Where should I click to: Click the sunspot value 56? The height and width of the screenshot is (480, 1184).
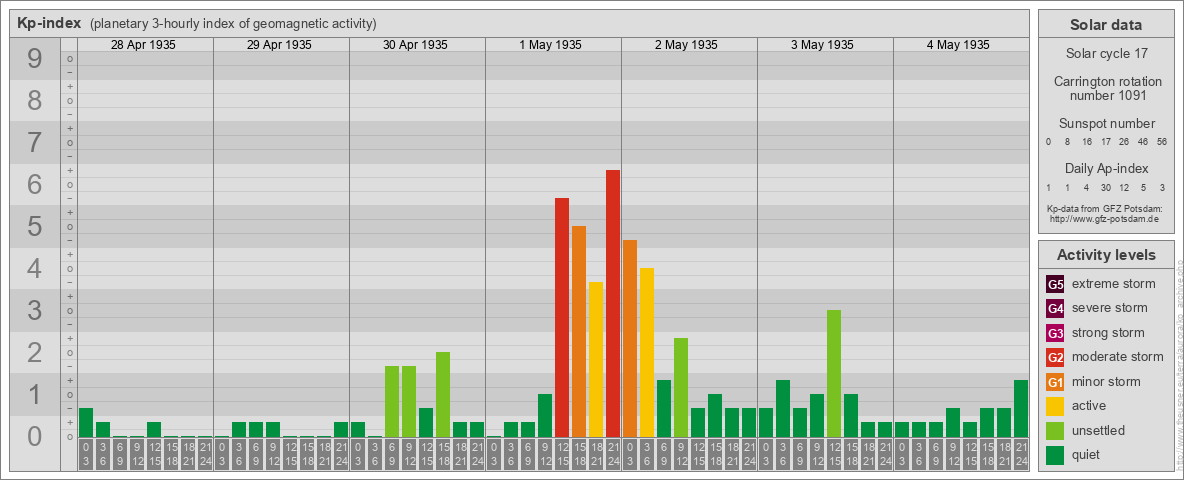(1161, 142)
